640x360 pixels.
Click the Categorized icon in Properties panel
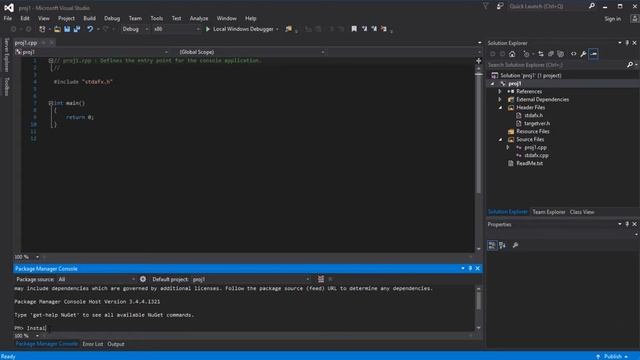click(x=492, y=245)
